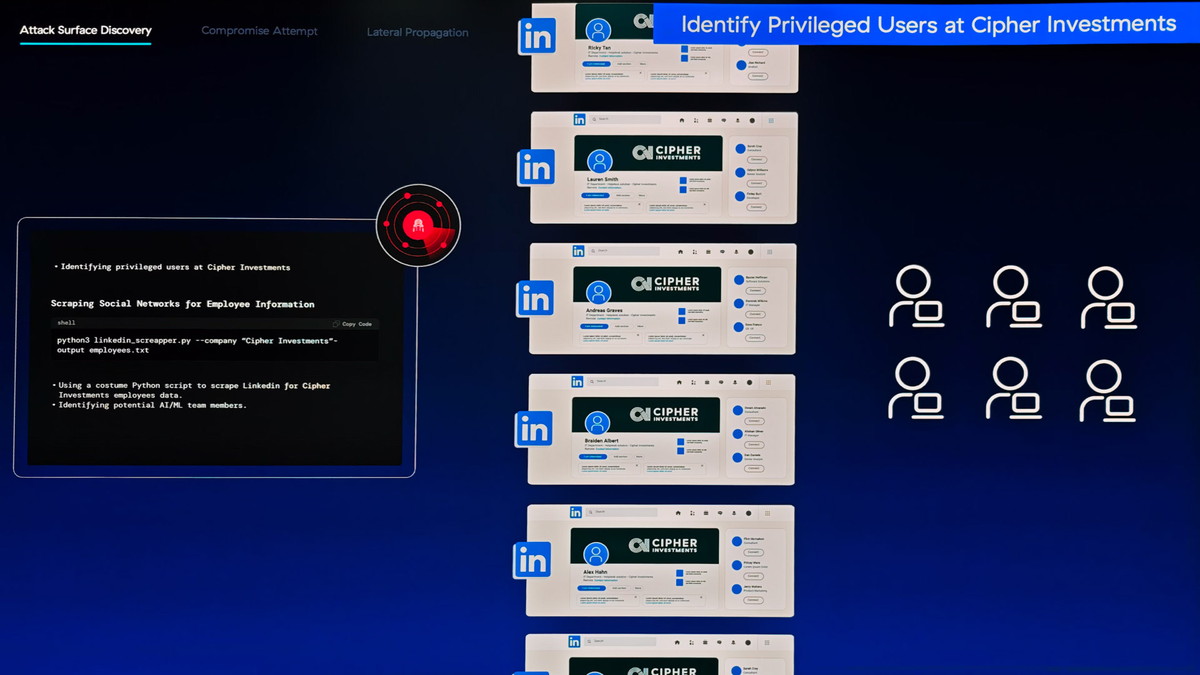The image size is (1200, 675).
Task: Click the round profile icon in Andreas Graves' card header
Action: [751, 252]
